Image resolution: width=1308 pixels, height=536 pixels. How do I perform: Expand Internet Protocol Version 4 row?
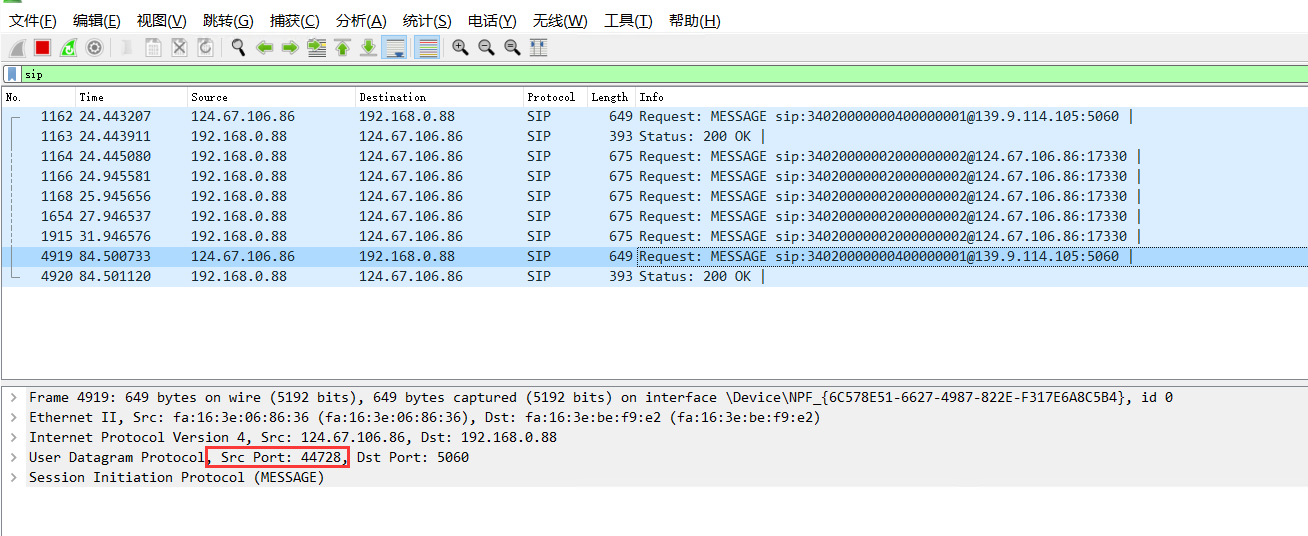pyautogui.click(x=13, y=437)
